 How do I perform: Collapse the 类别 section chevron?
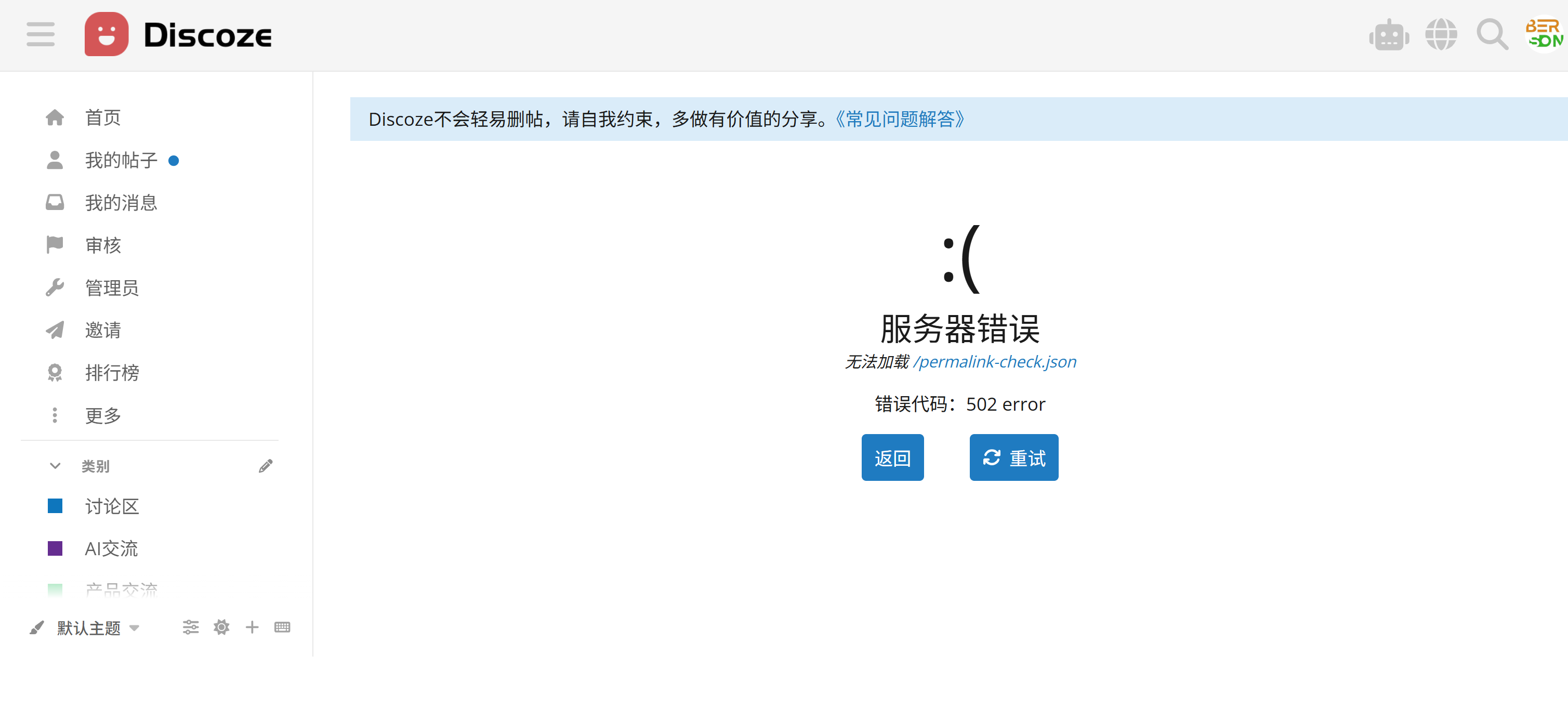pos(55,466)
